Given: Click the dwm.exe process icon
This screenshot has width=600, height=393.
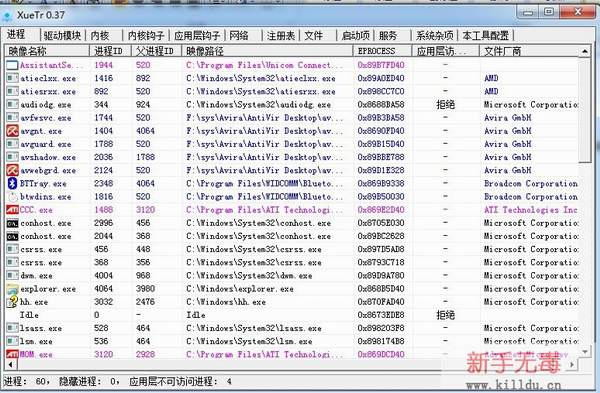Looking at the screenshot, I should tap(12, 276).
